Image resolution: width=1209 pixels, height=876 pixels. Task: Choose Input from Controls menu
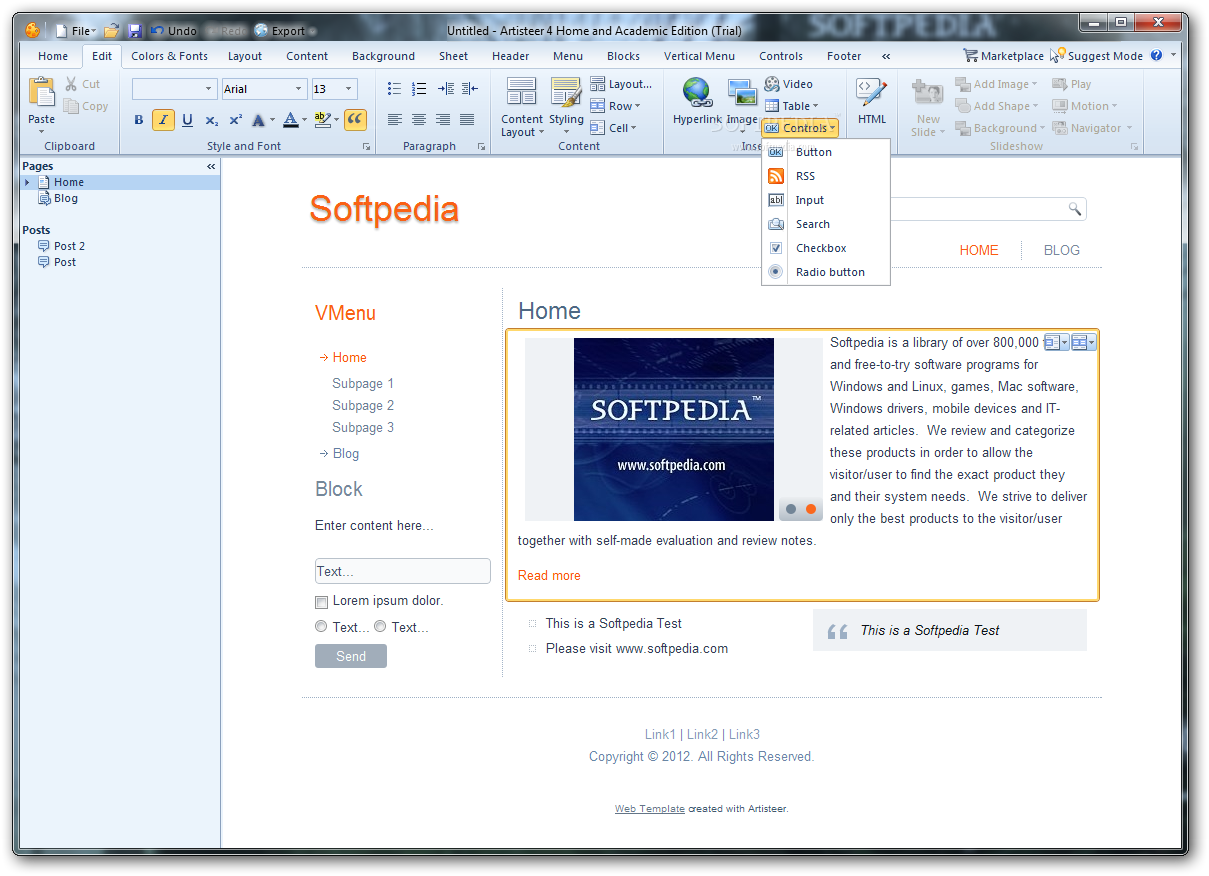[825, 200]
